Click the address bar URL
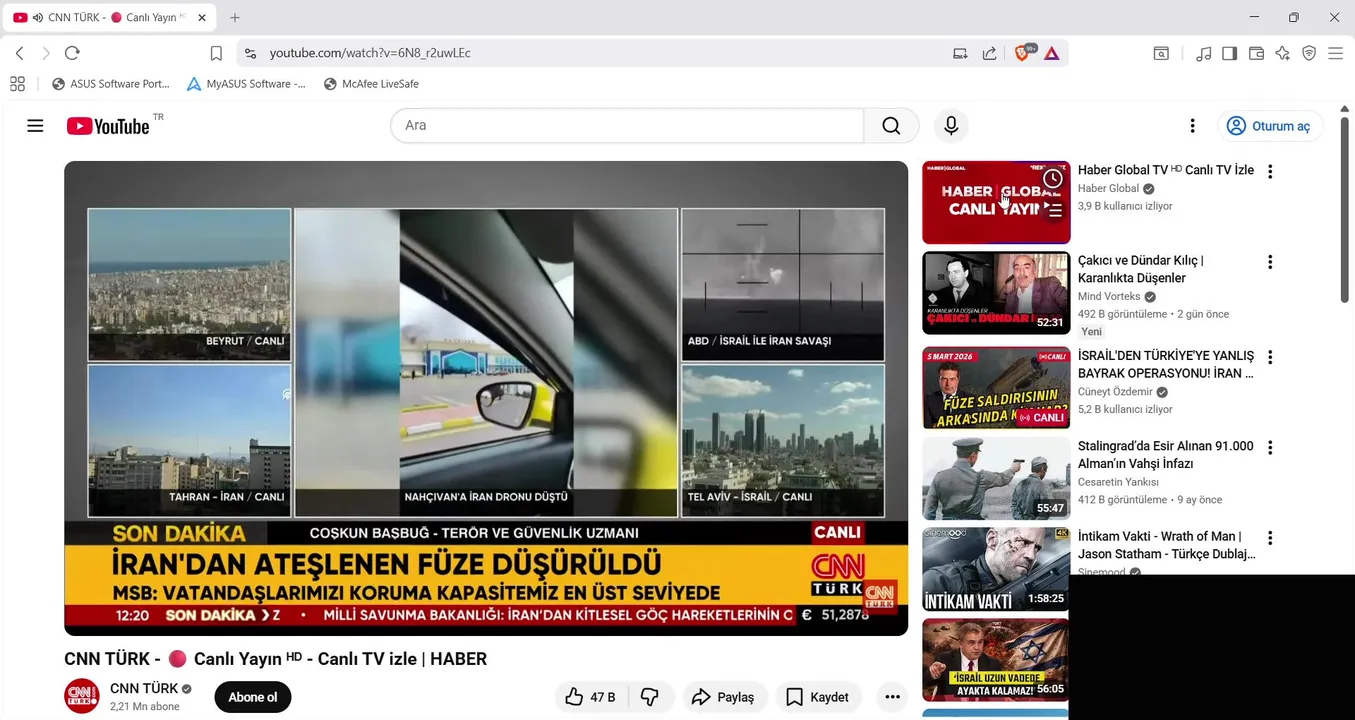Image resolution: width=1355 pixels, height=720 pixels. click(x=370, y=53)
